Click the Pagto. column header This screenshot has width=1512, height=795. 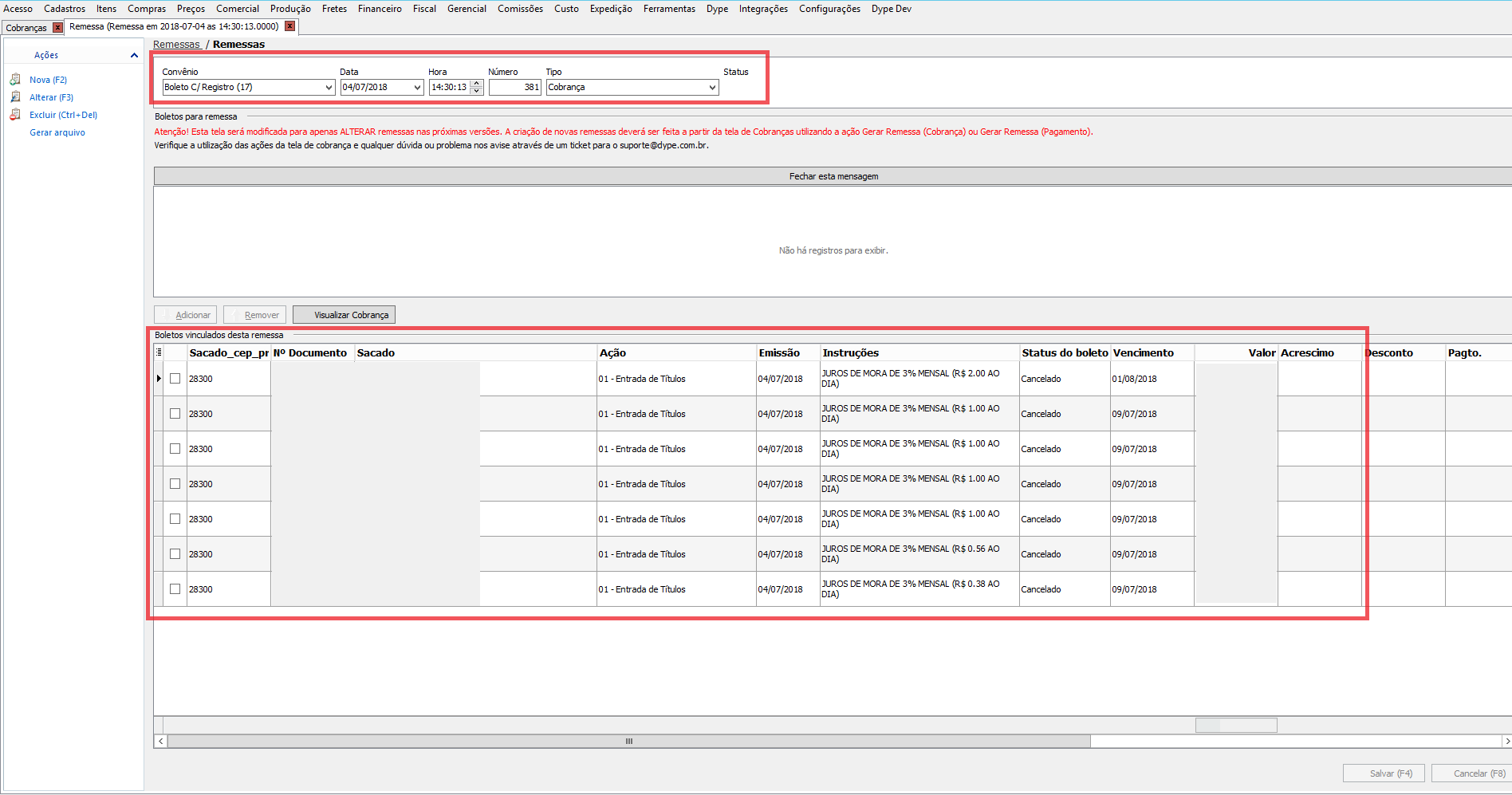pos(1479,352)
